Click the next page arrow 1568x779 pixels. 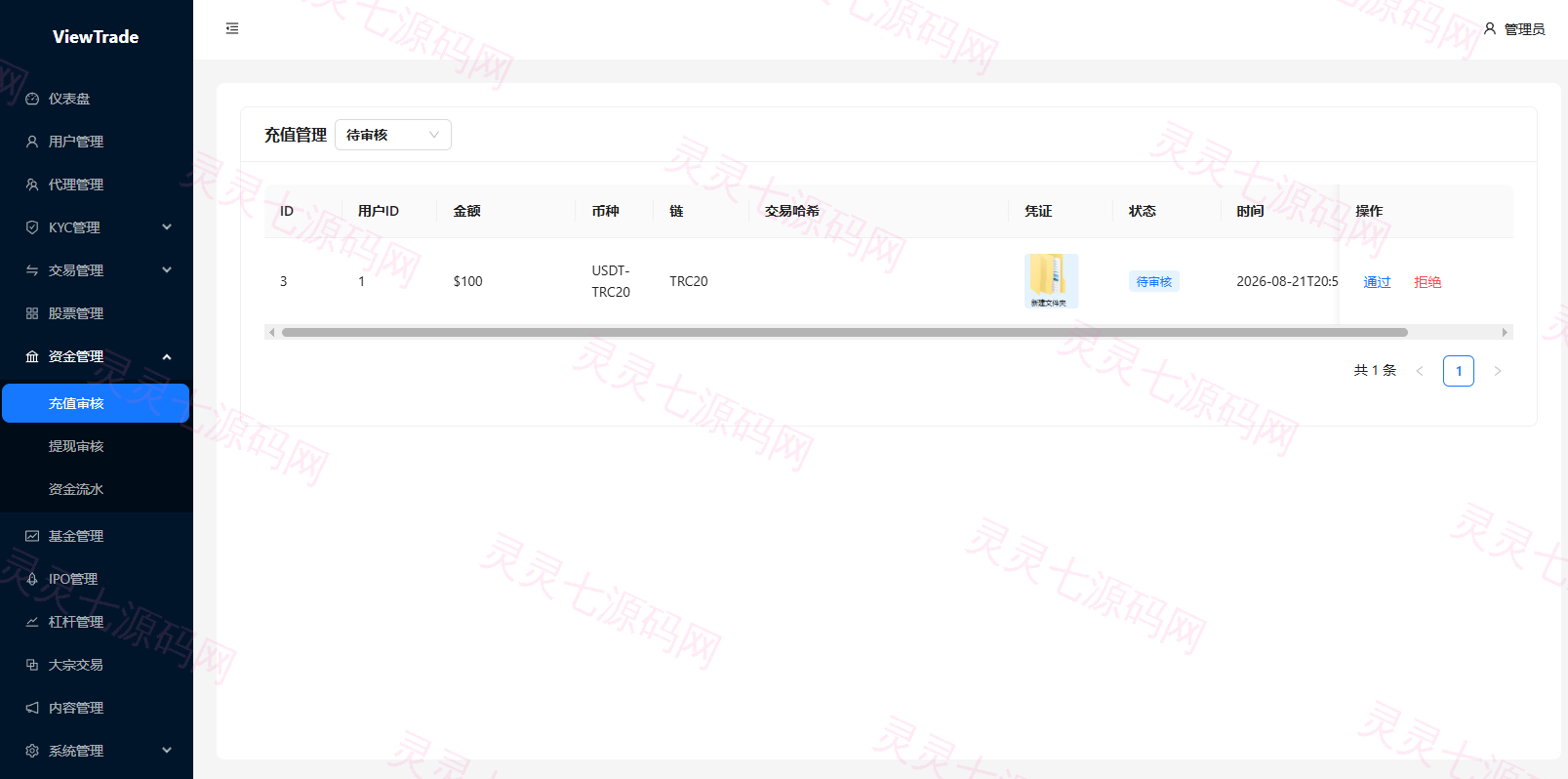click(x=1498, y=371)
